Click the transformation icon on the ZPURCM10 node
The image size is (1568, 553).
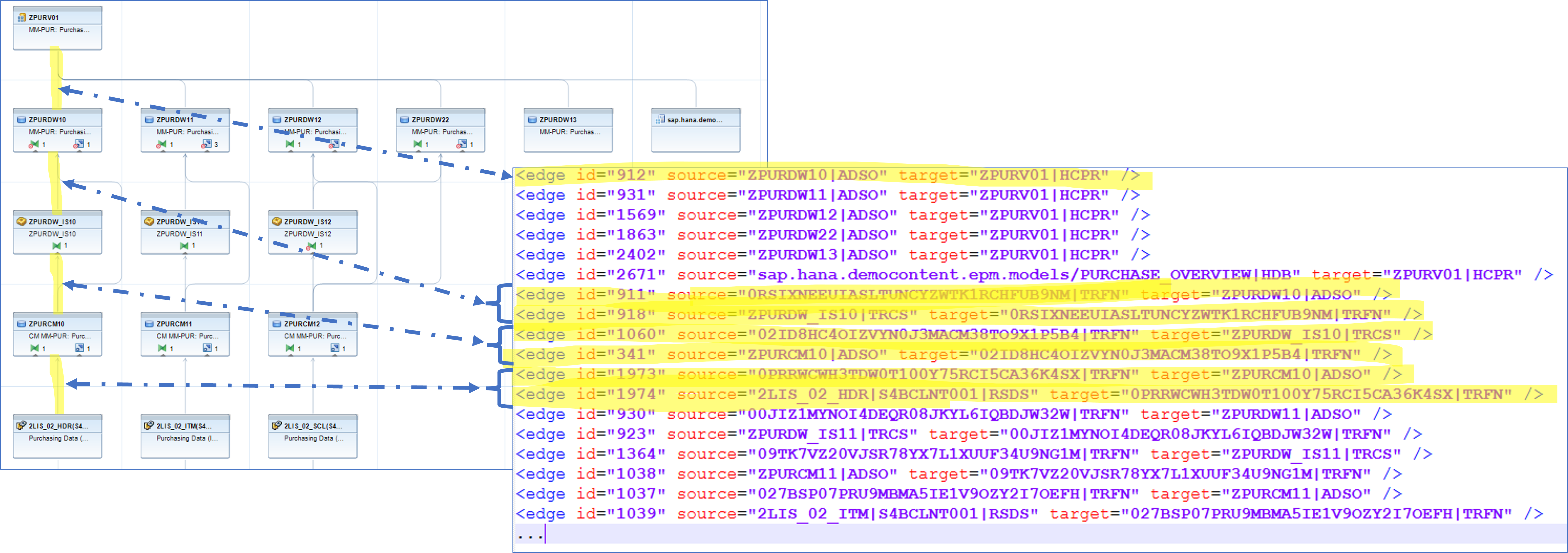[x=35, y=348]
